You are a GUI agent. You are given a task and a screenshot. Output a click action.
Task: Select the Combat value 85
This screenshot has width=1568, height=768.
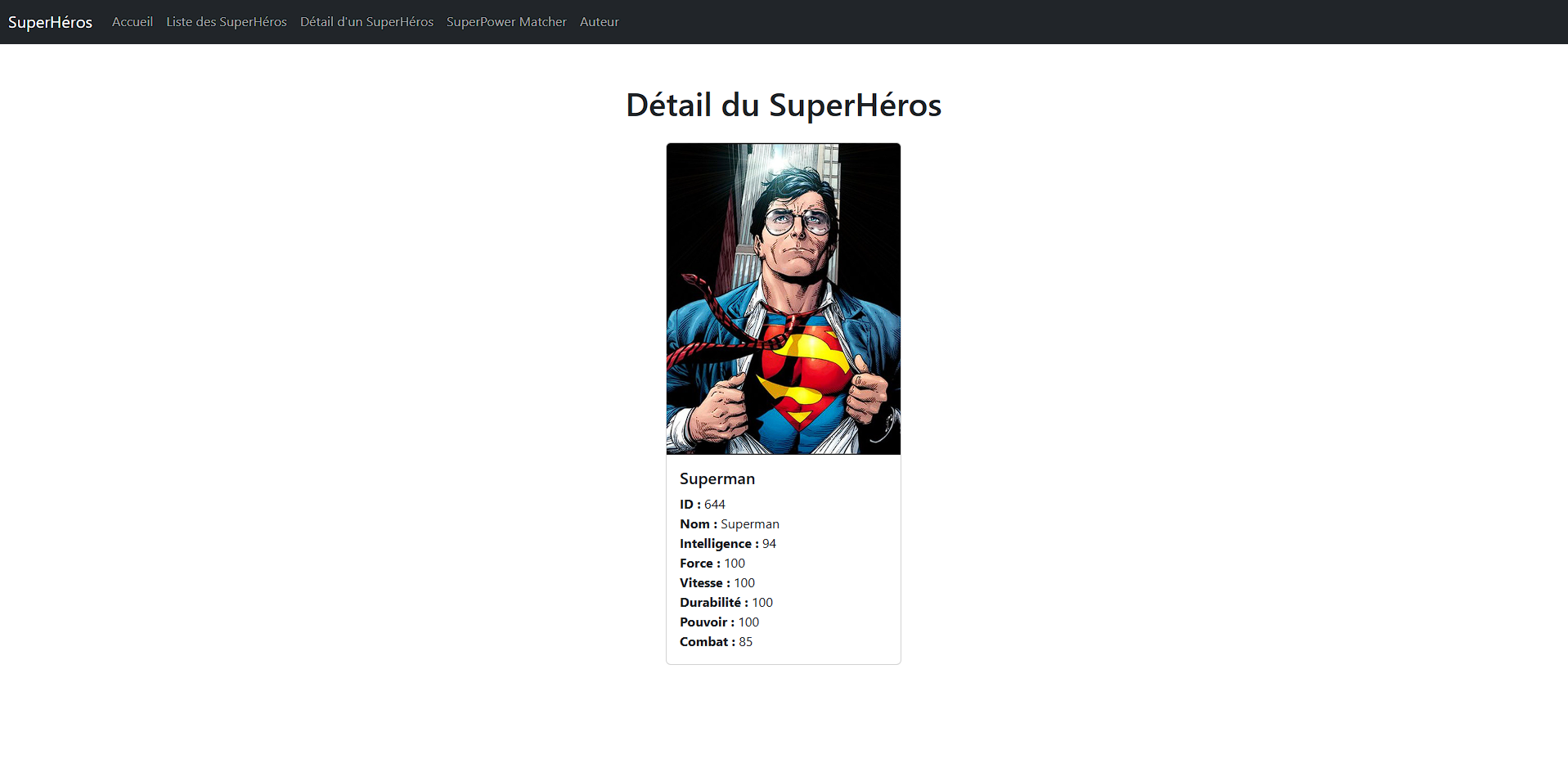coord(745,642)
